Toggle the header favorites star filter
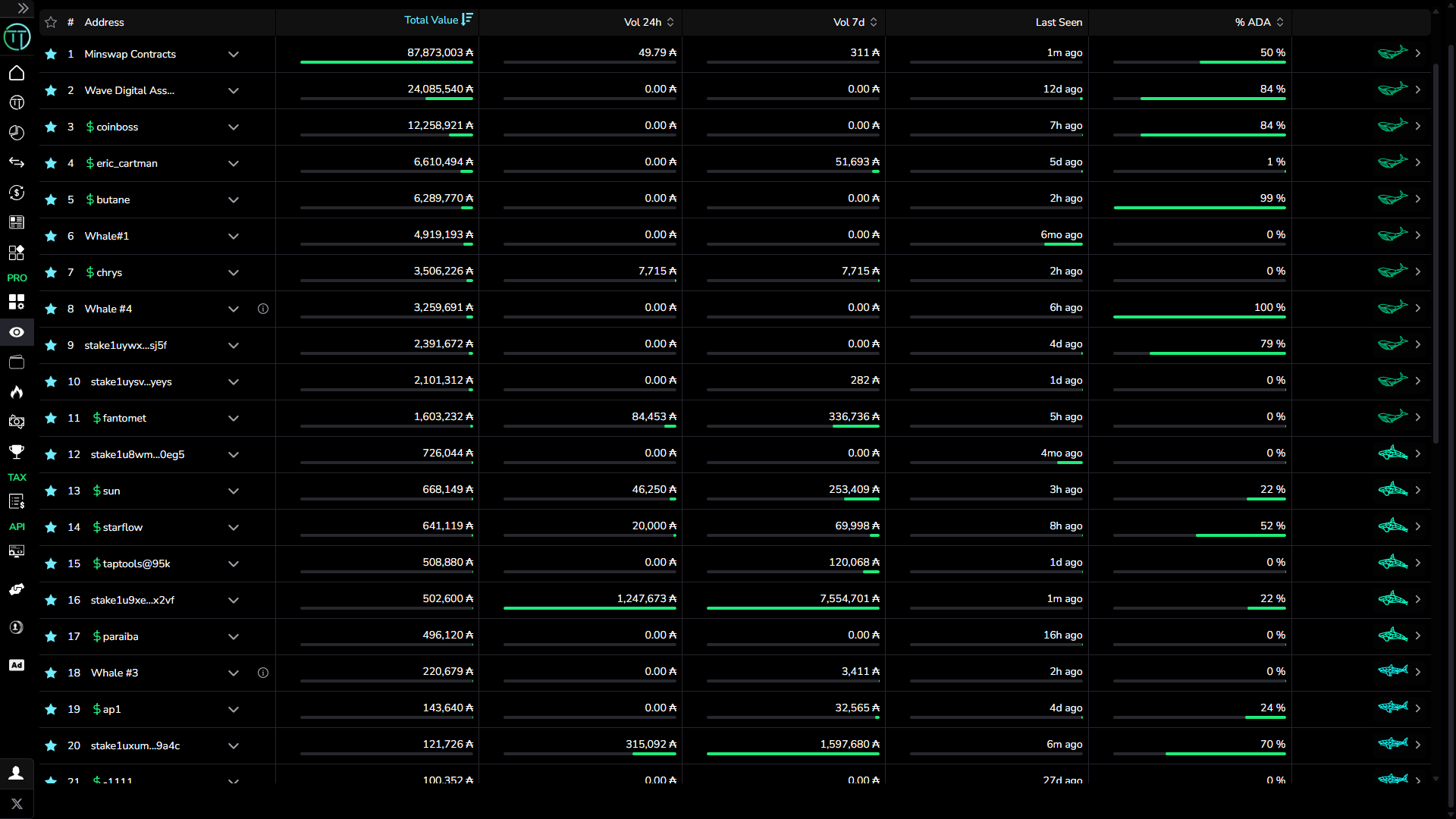This screenshot has width=1456, height=819. pyautogui.click(x=51, y=22)
